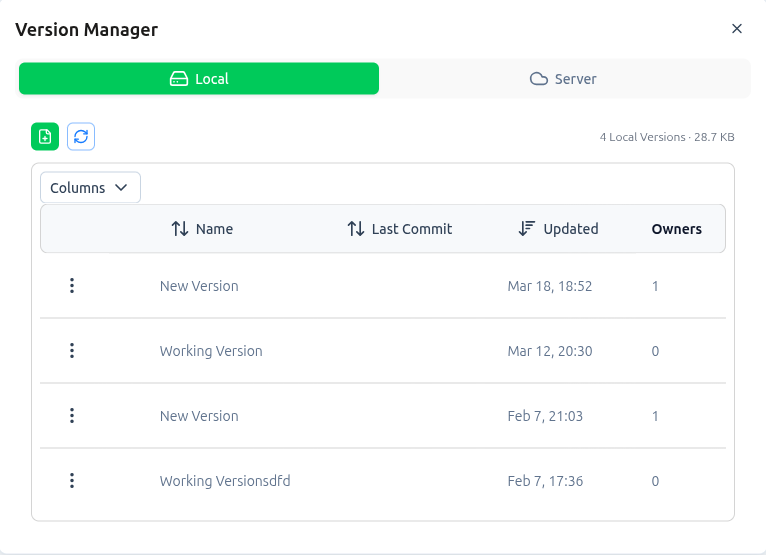Click the Last Commit column header label
766x555 pixels.
[412, 229]
